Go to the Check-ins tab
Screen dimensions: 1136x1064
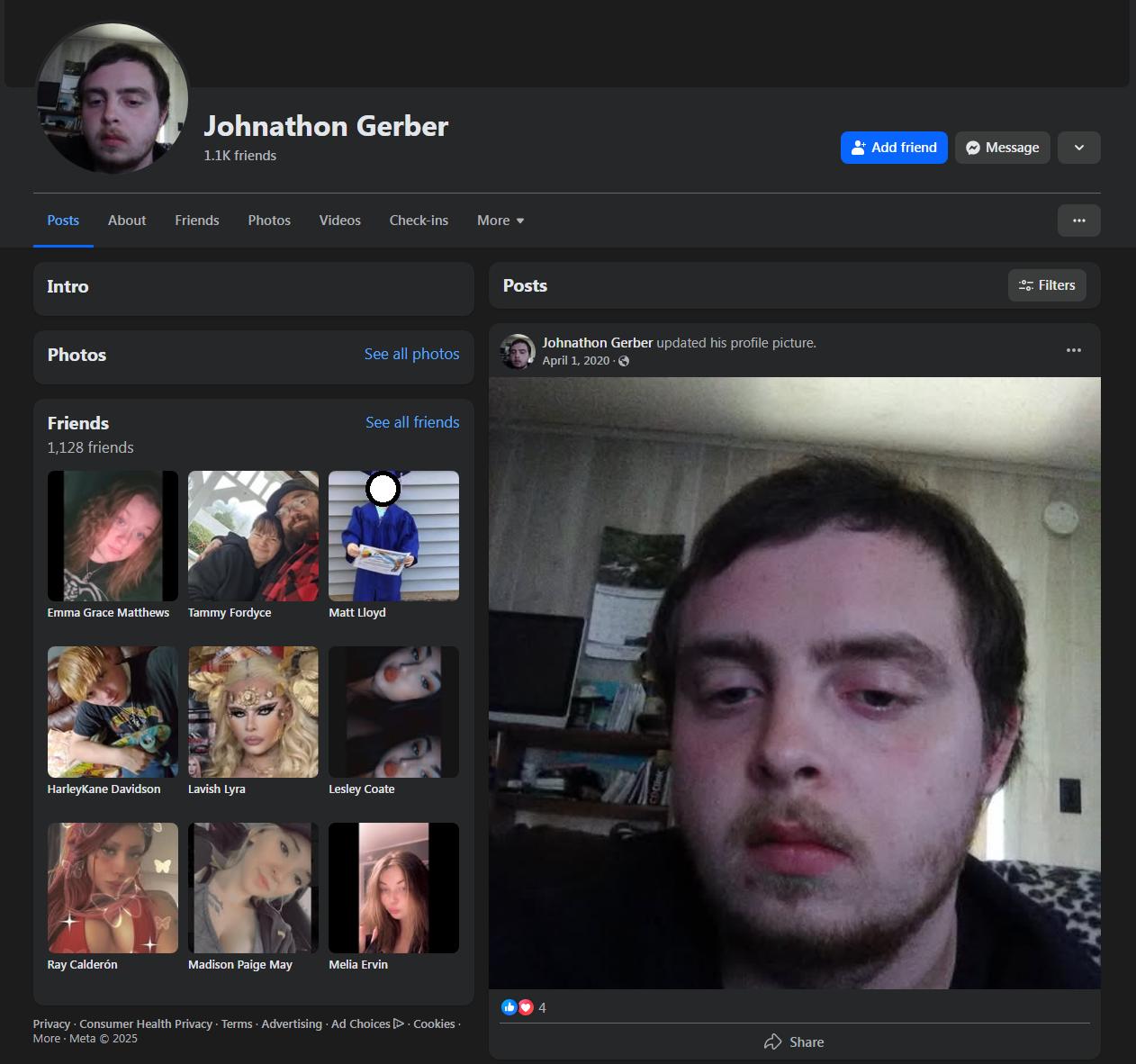[x=419, y=221]
